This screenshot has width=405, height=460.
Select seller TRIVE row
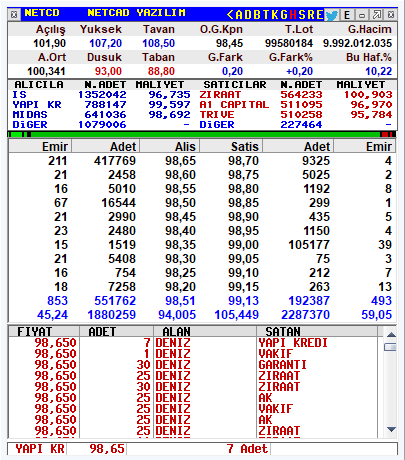click(296, 115)
